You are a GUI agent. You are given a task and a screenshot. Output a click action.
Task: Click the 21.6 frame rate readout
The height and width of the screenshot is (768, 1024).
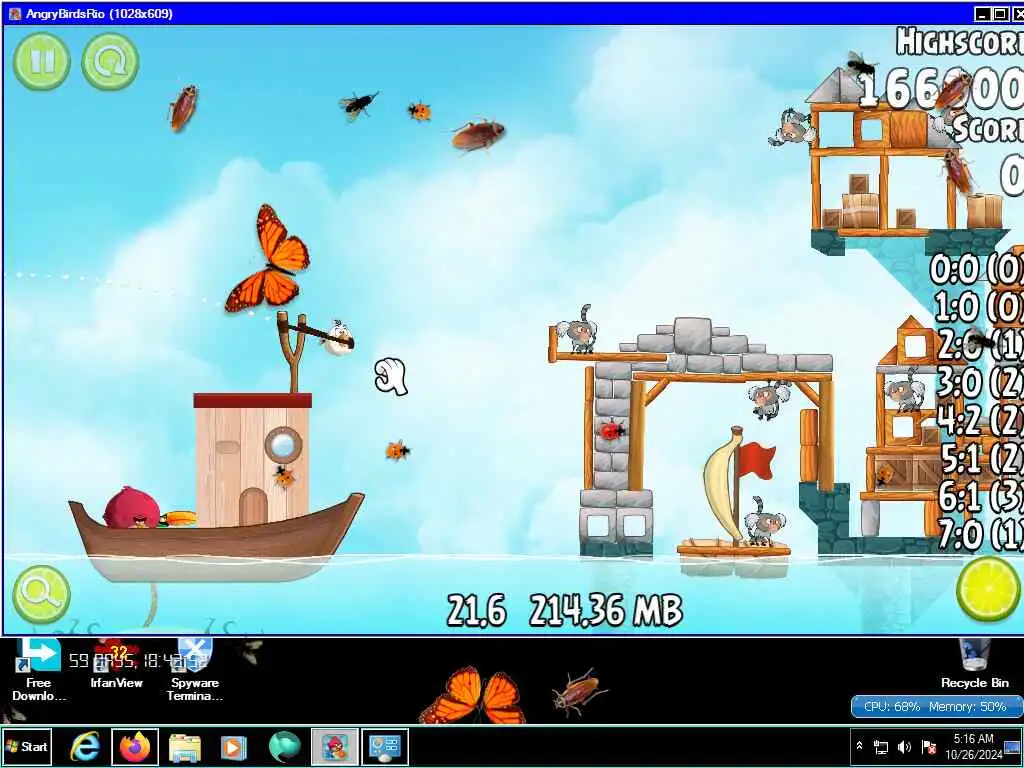[476, 611]
